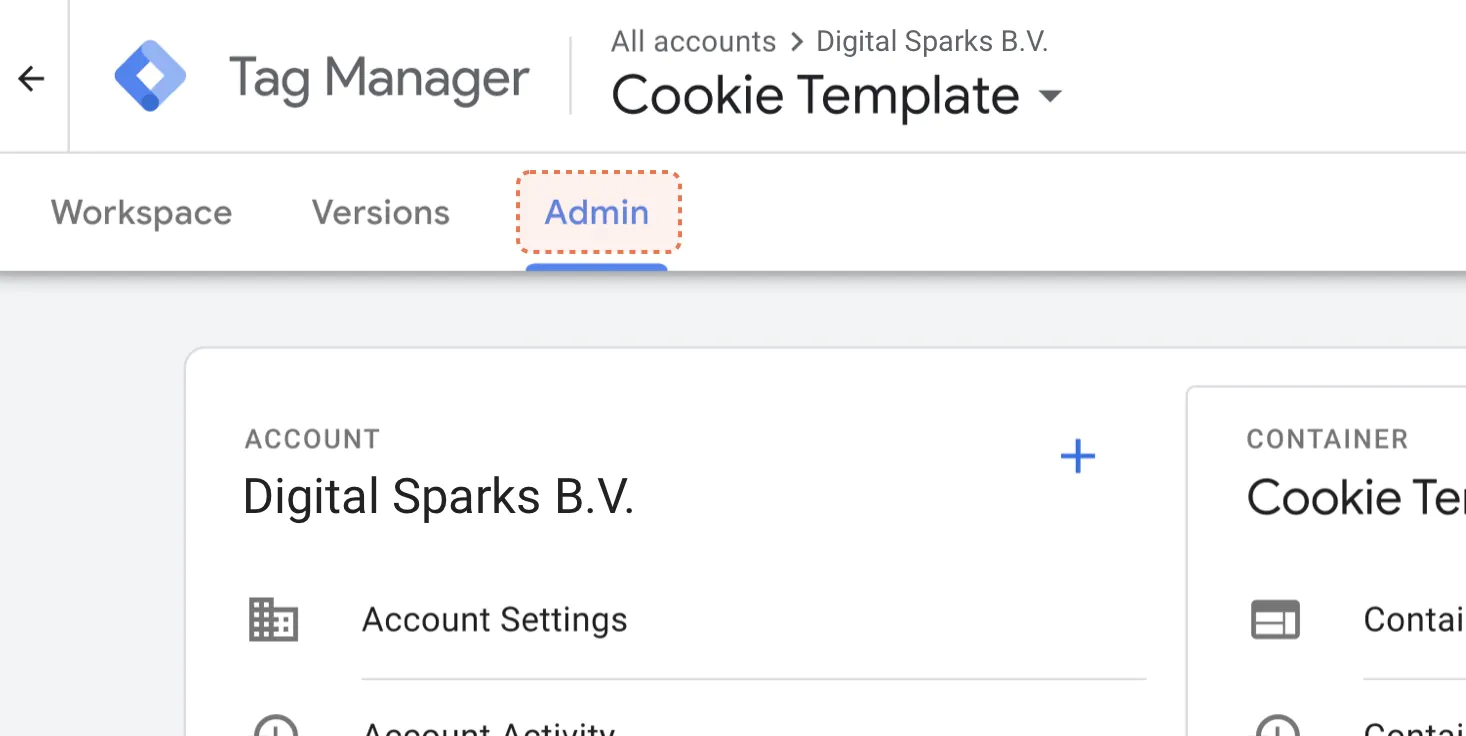Select the Admin tab
The image size is (1466, 736).
[597, 212]
